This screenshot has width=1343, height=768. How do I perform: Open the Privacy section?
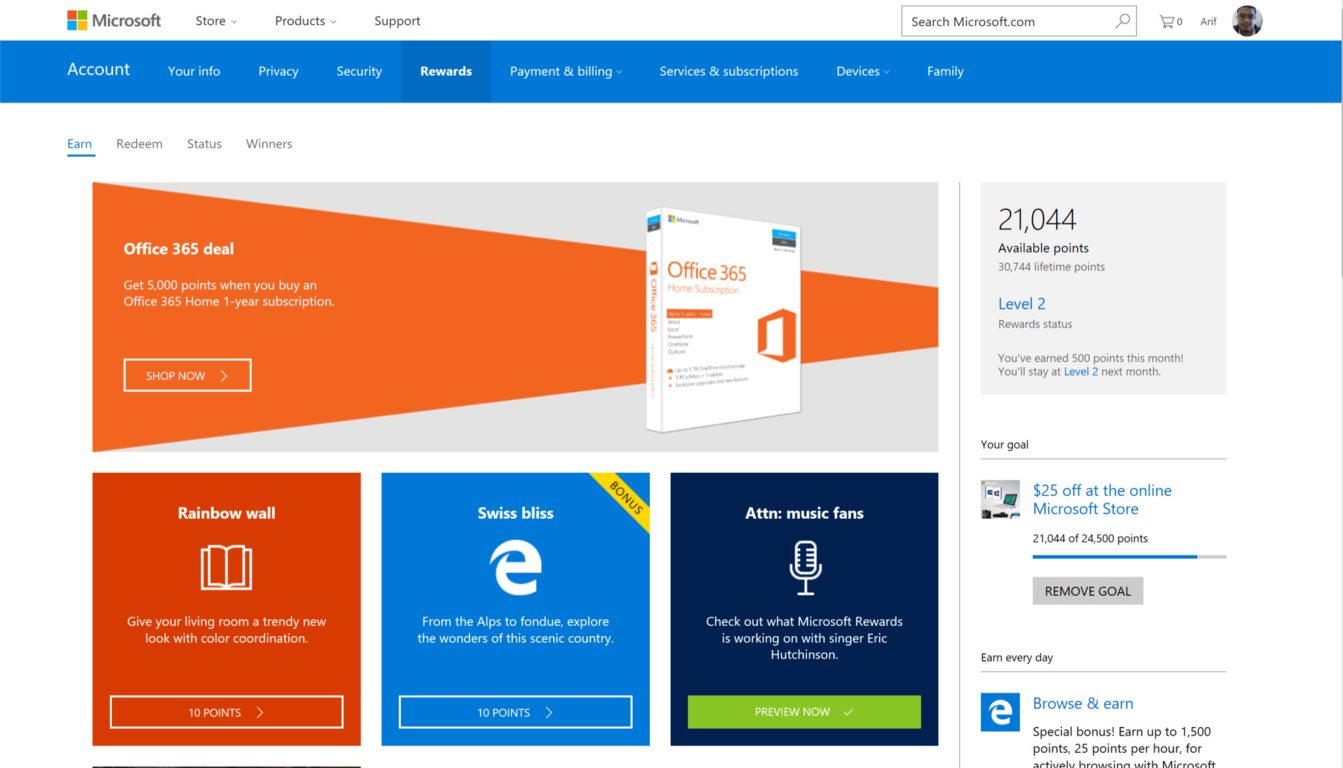click(x=278, y=71)
